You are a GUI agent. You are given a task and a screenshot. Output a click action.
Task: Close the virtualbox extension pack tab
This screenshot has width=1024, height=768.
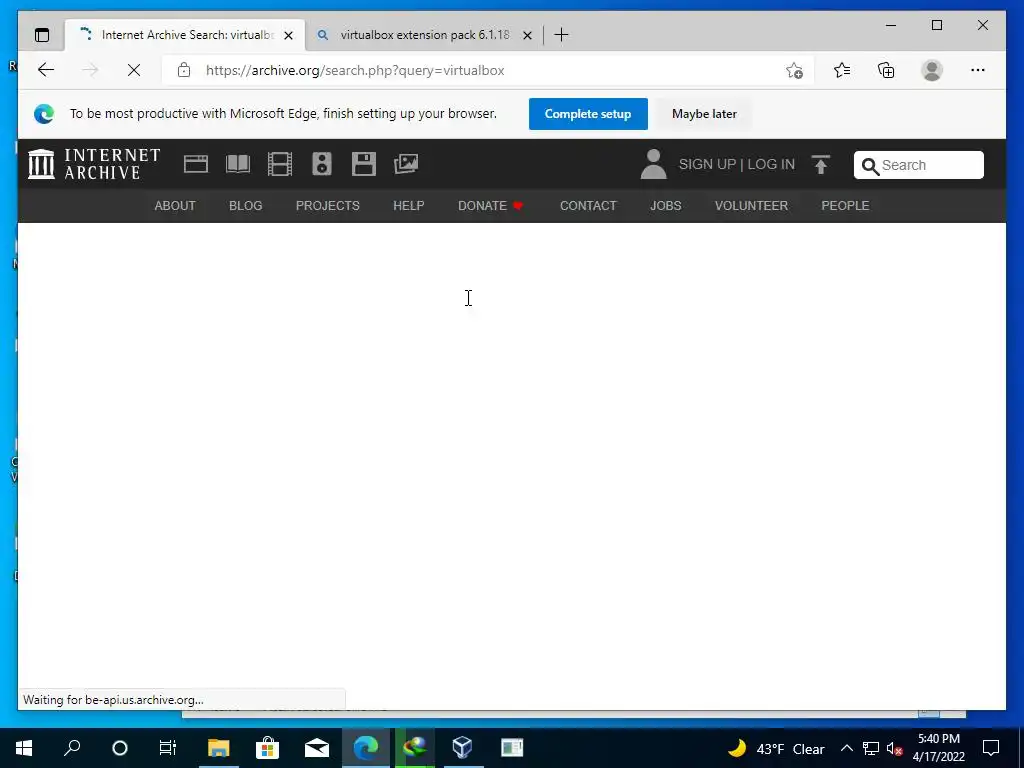pyautogui.click(x=528, y=35)
